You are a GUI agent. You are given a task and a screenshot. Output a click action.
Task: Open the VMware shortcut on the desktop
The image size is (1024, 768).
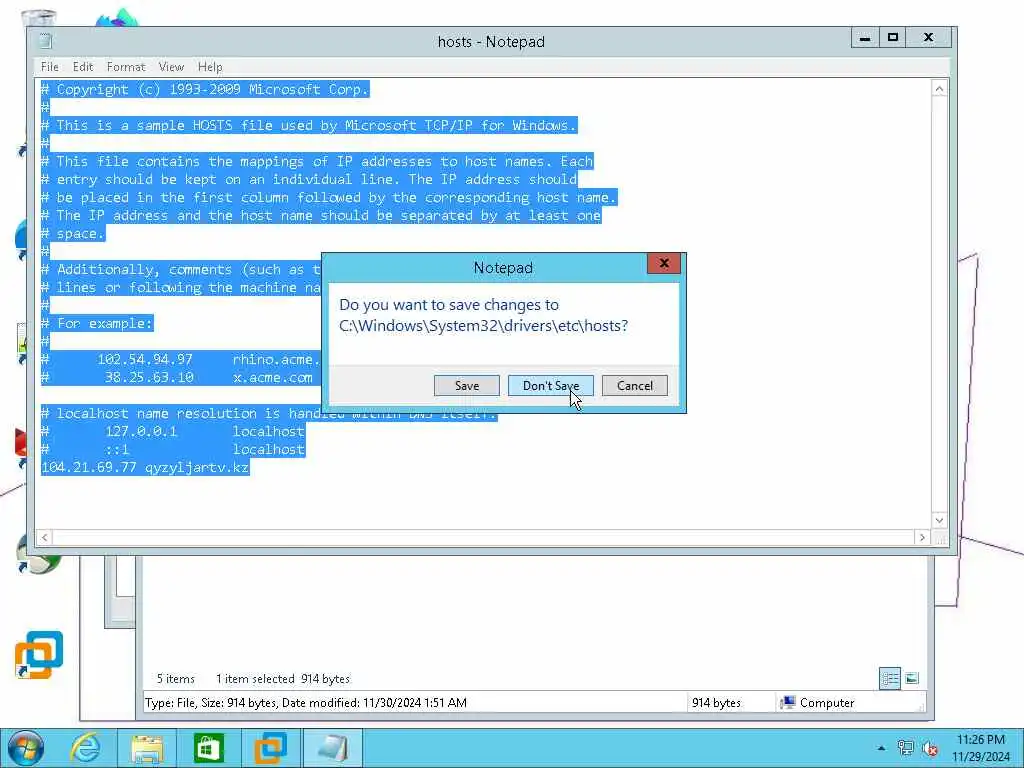39,655
